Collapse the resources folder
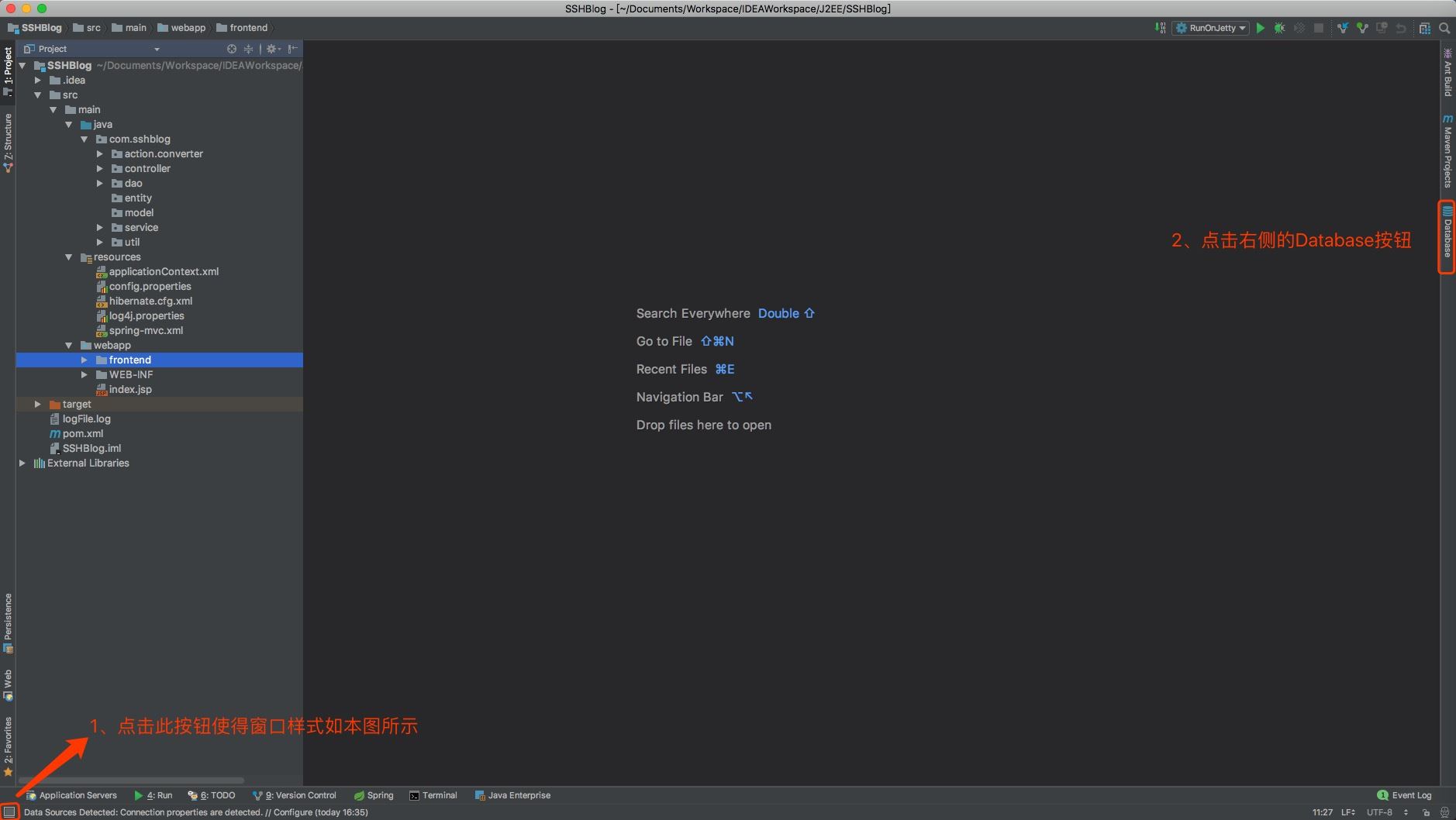The width and height of the screenshot is (1456, 820). pos(68,257)
